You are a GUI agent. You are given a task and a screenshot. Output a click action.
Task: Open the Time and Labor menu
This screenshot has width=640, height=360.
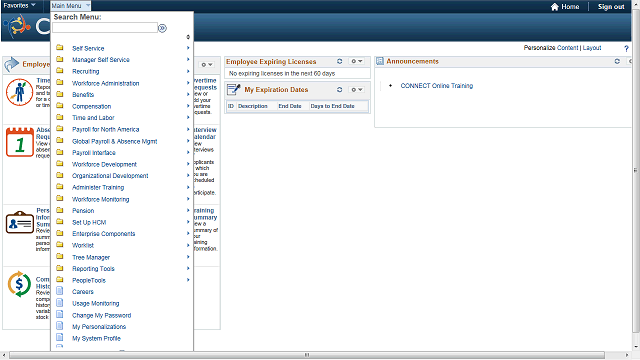93,118
